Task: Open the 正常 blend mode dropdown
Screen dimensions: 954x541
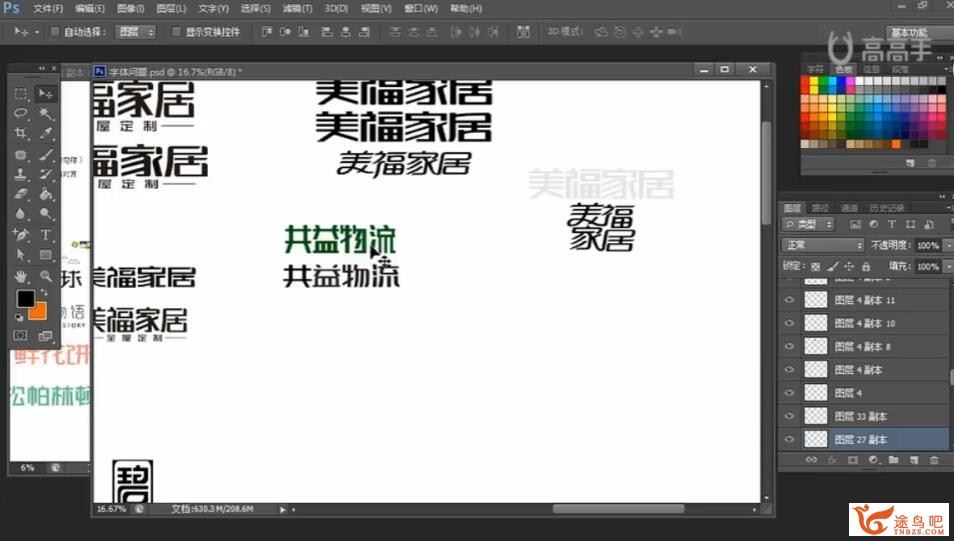Action: 823,245
